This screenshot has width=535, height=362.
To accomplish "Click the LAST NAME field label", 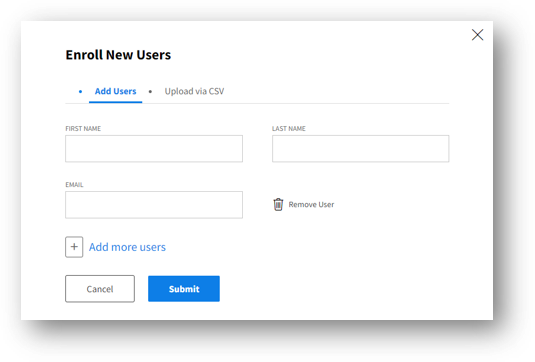I will point(289,129).
